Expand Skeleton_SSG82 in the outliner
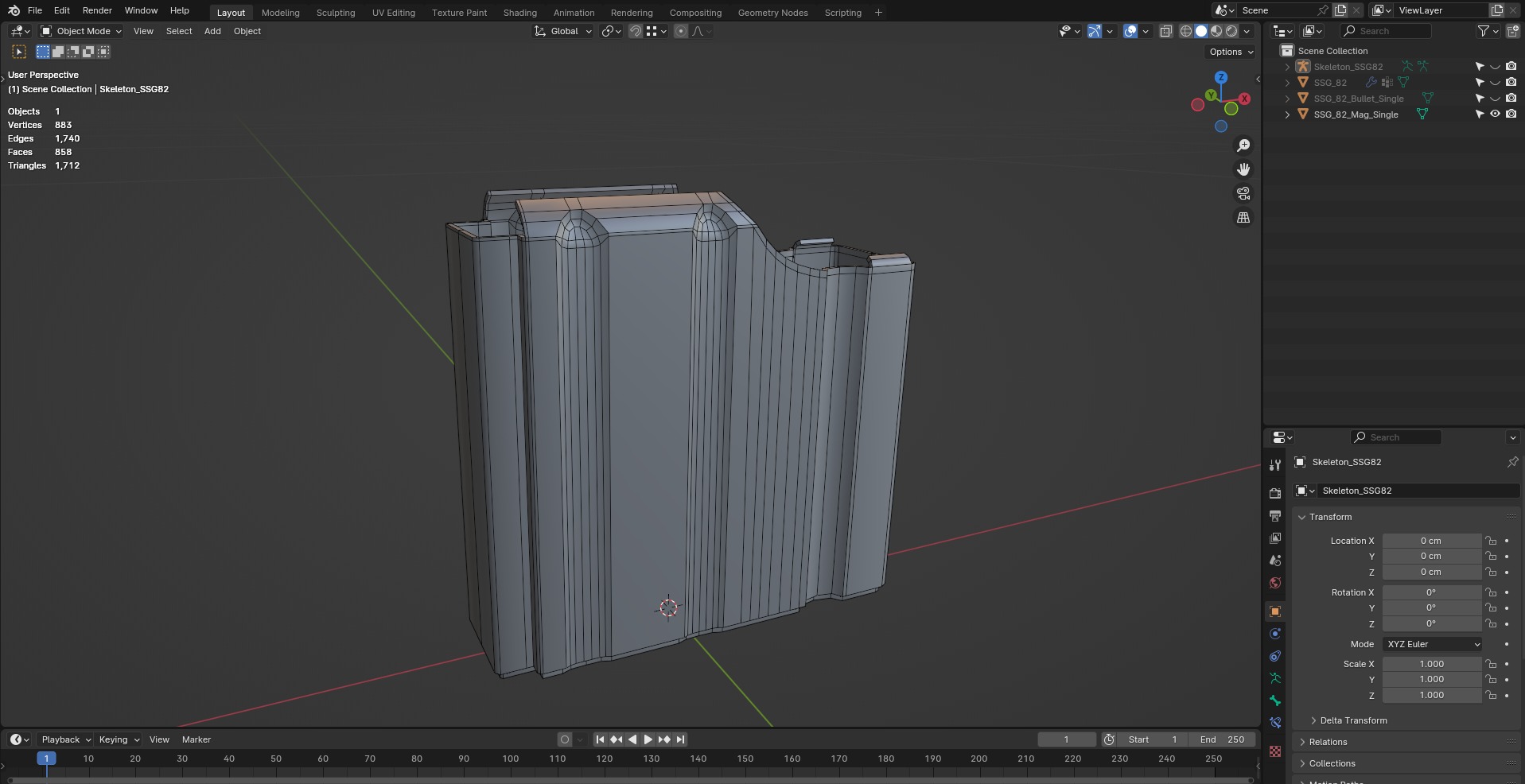The width and height of the screenshot is (1525, 784). [x=1287, y=67]
